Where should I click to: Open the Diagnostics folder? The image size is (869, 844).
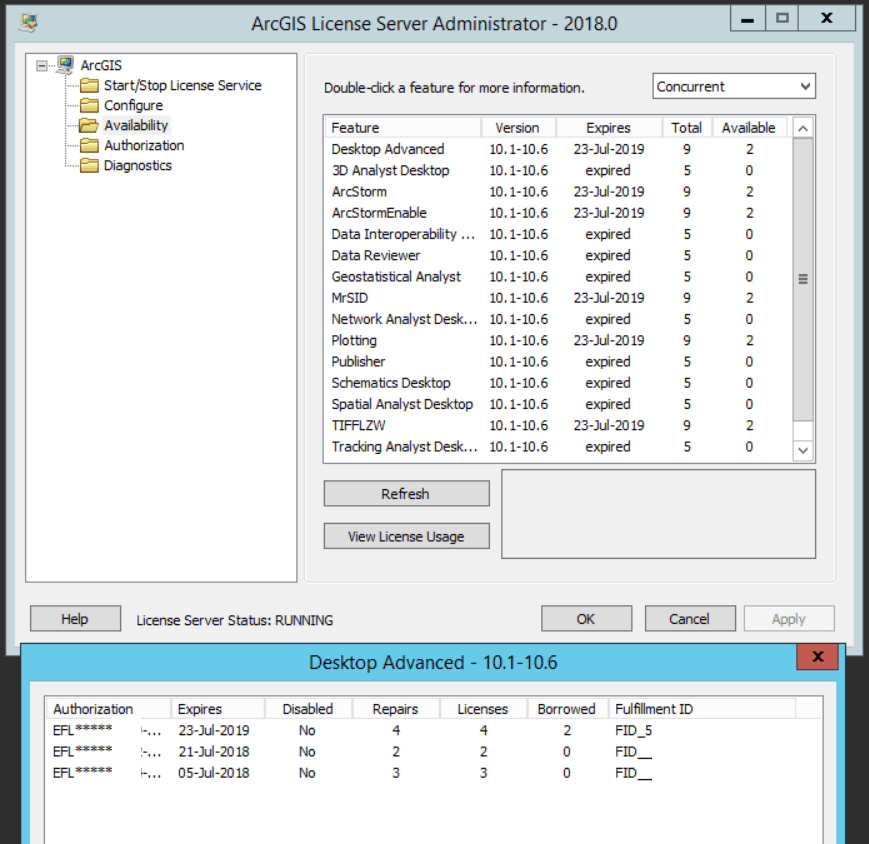tap(138, 164)
